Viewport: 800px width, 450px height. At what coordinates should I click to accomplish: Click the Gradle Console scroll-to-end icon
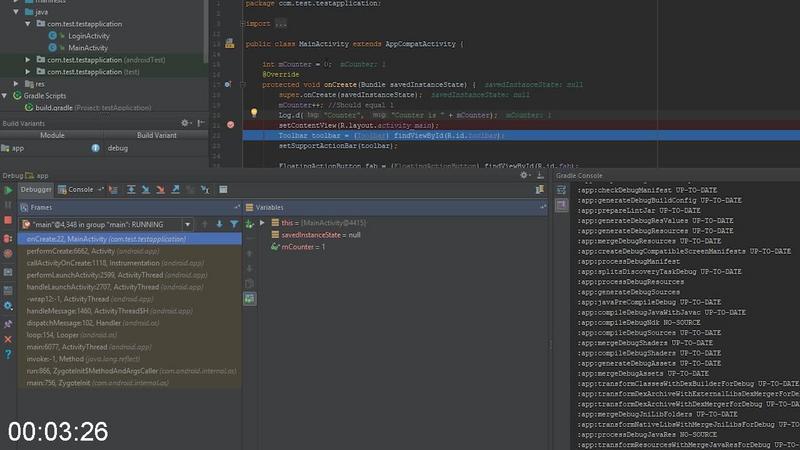[x=561, y=205]
